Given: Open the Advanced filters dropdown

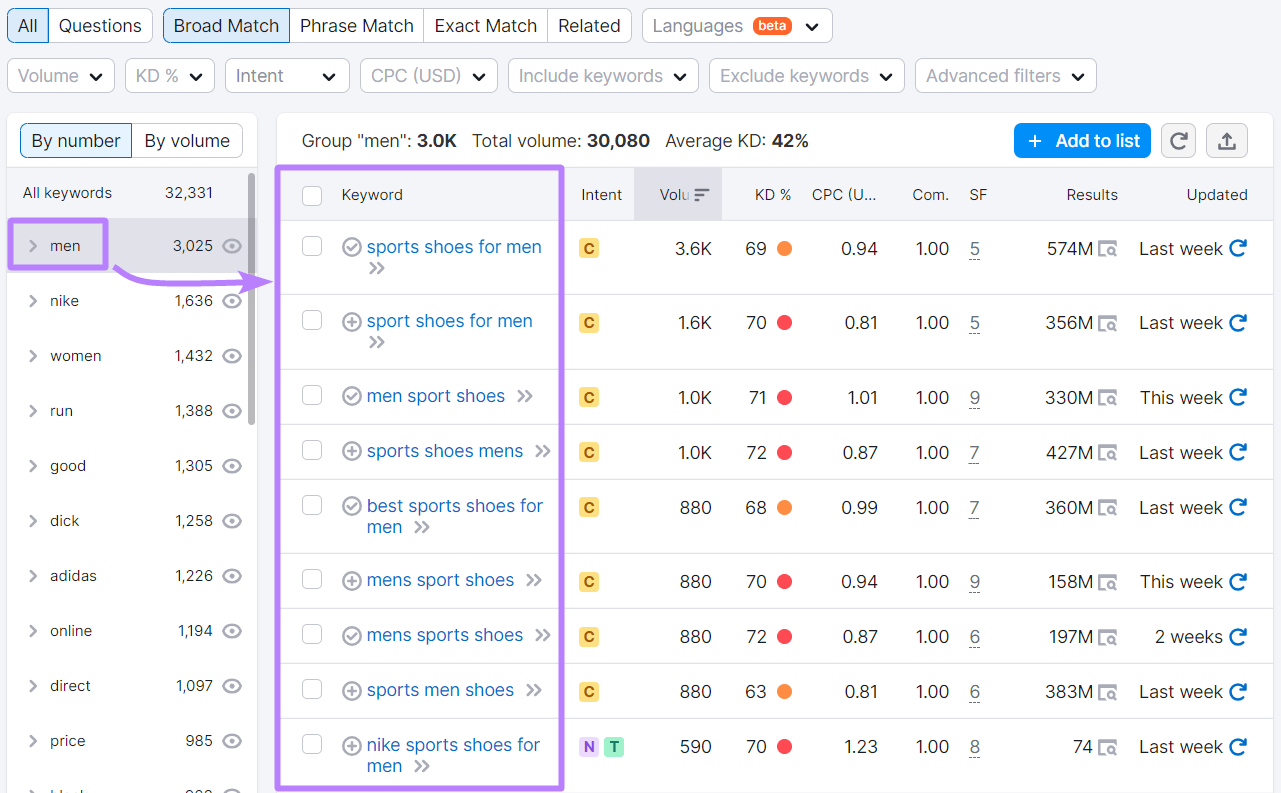Looking at the screenshot, I should pyautogui.click(x=1005, y=75).
